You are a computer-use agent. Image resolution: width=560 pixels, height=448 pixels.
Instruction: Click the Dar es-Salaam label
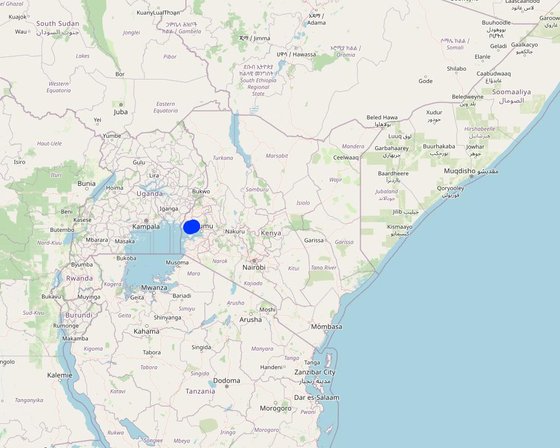[x=316, y=397]
